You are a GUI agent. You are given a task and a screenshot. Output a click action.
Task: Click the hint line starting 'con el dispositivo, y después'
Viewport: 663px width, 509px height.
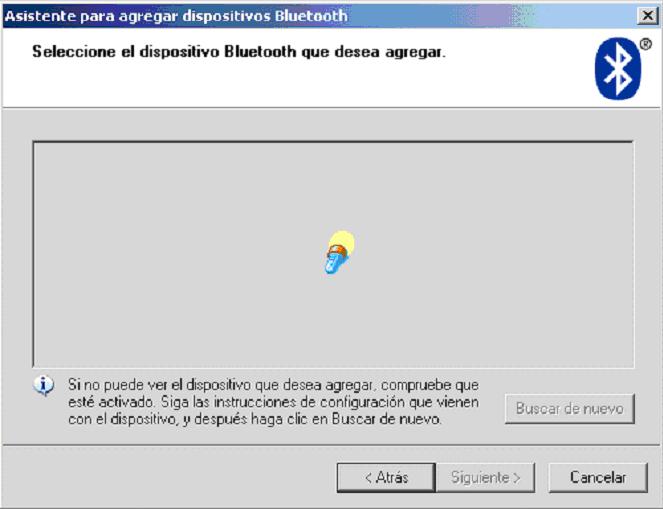(255, 419)
